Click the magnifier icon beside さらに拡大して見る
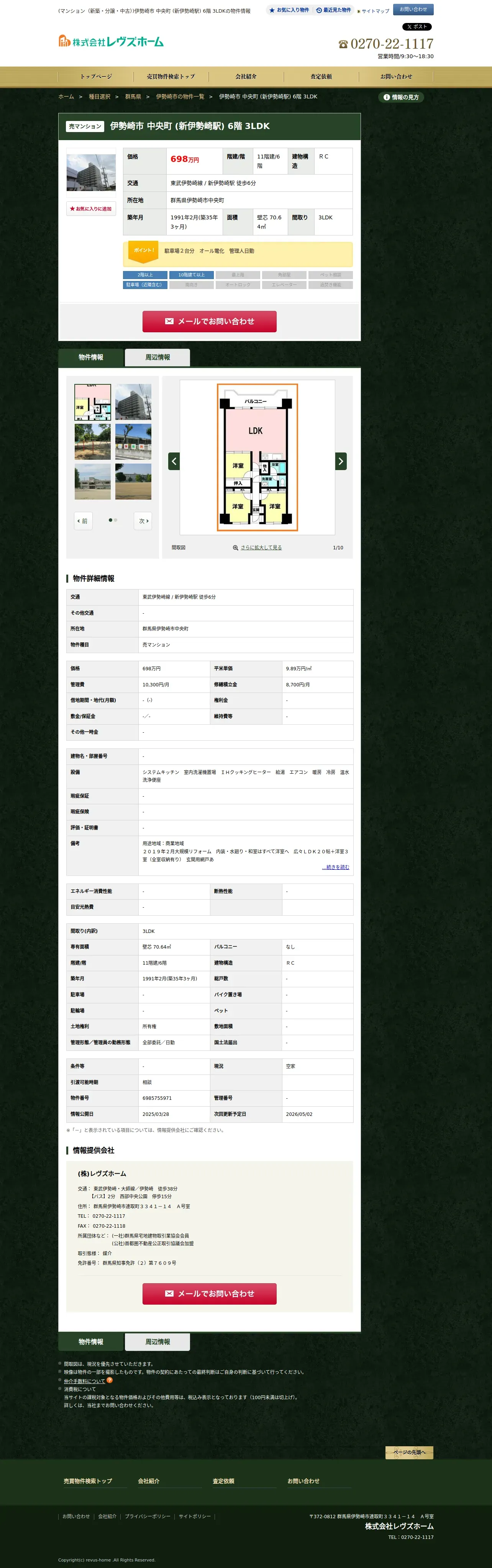 coord(236,548)
